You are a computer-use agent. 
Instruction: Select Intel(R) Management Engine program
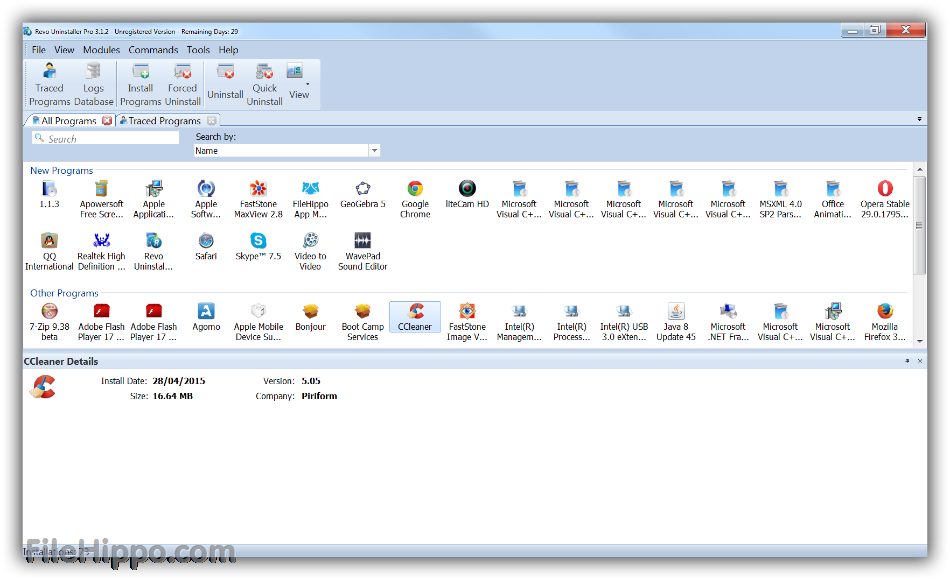tap(519, 321)
